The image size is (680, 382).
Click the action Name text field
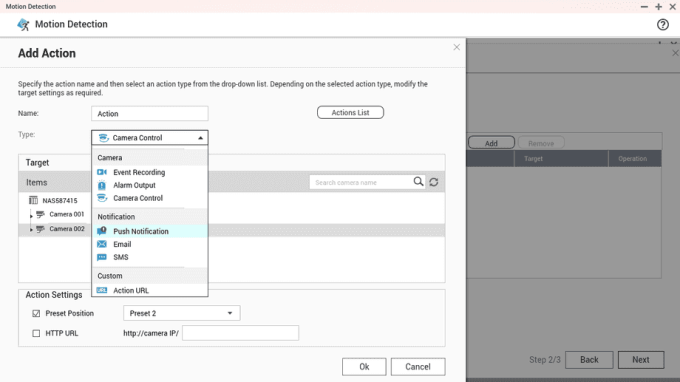(150, 114)
